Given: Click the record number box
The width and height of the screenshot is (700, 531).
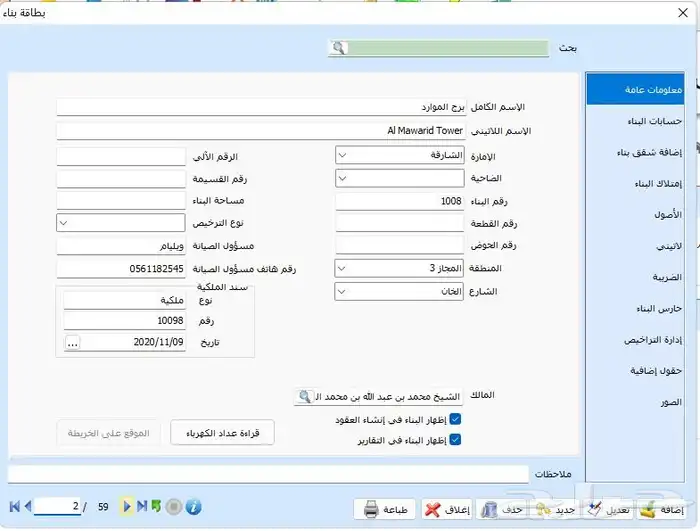Looking at the screenshot, I should tap(57, 506).
